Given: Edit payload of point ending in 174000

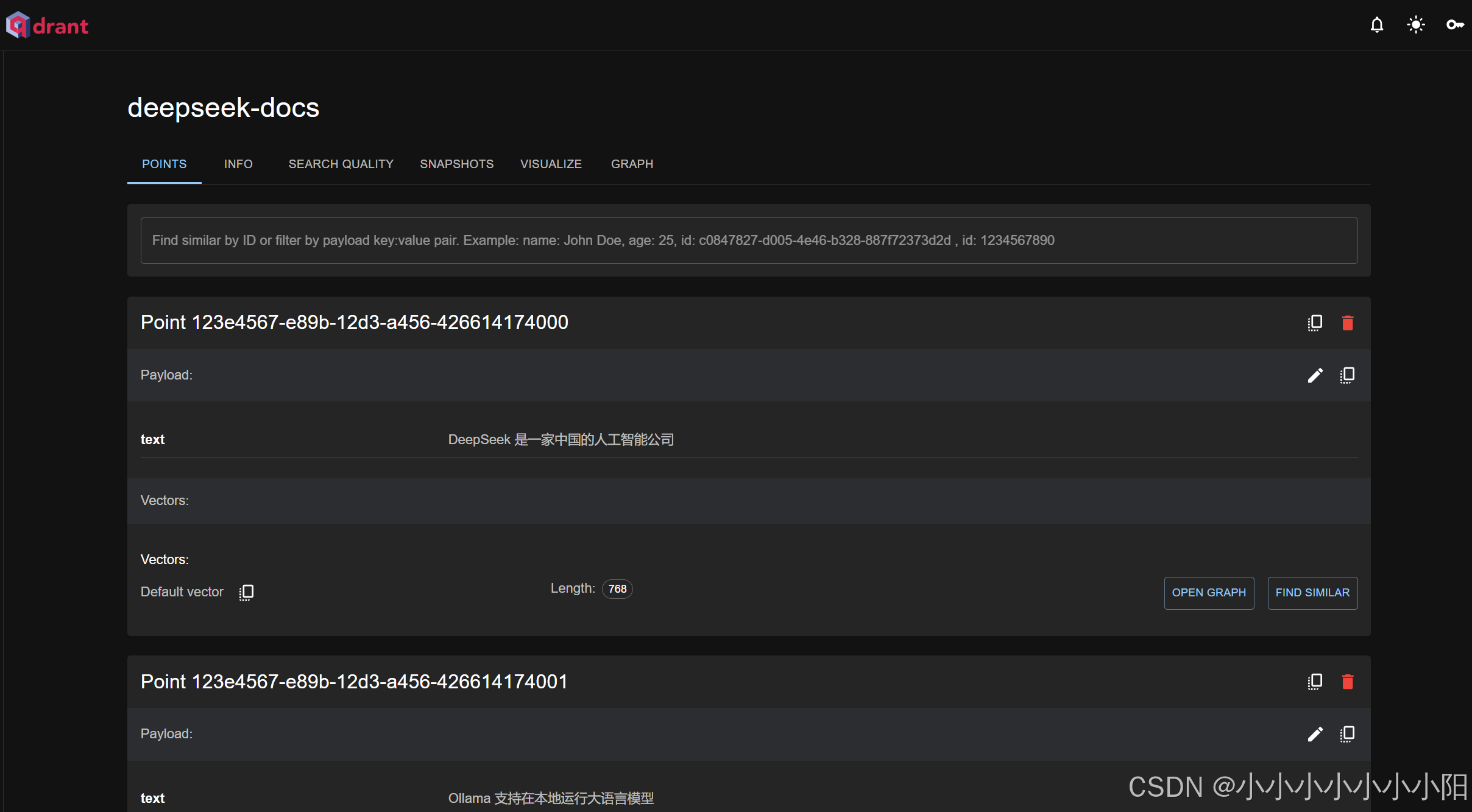Looking at the screenshot, I should pyautogui.click(x=1315, y=375).
